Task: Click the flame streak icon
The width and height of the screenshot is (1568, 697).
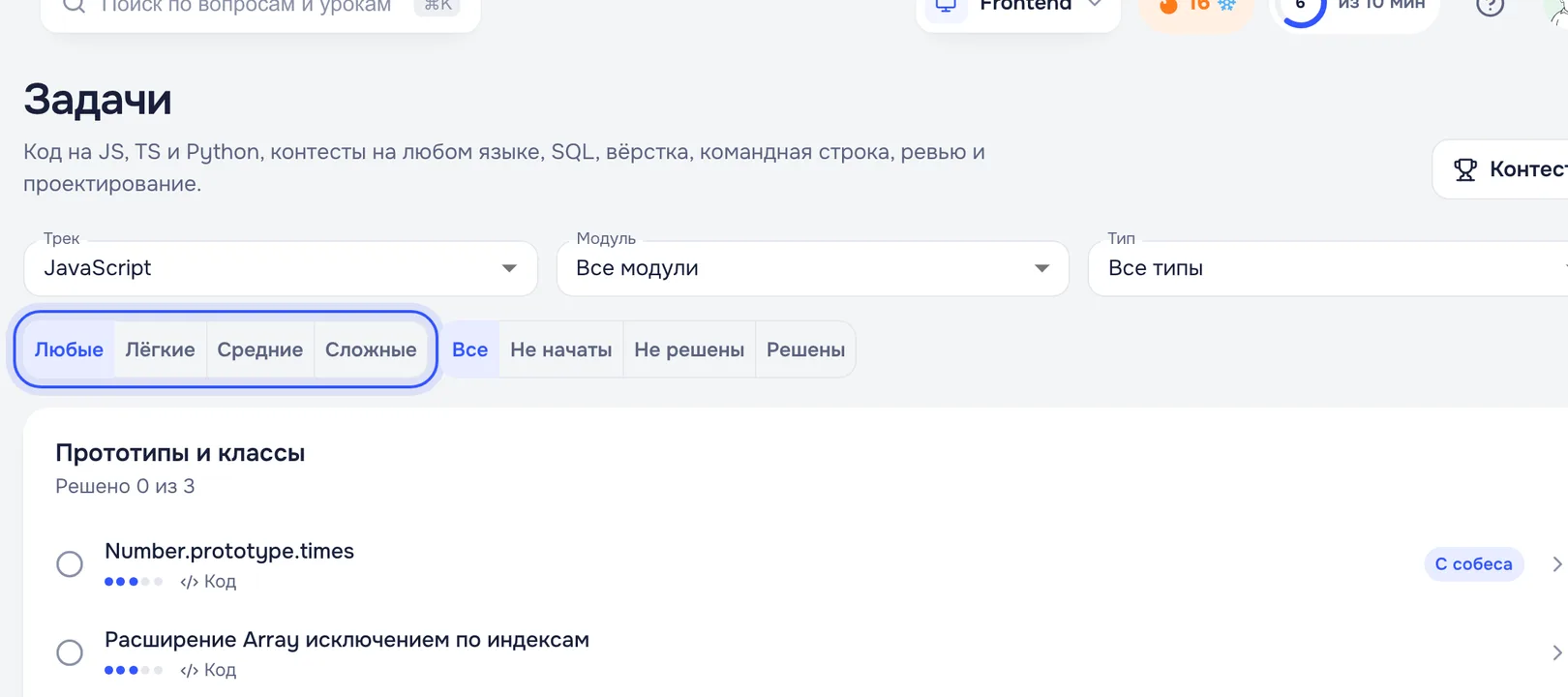Action: click(x=1169, y=6)
